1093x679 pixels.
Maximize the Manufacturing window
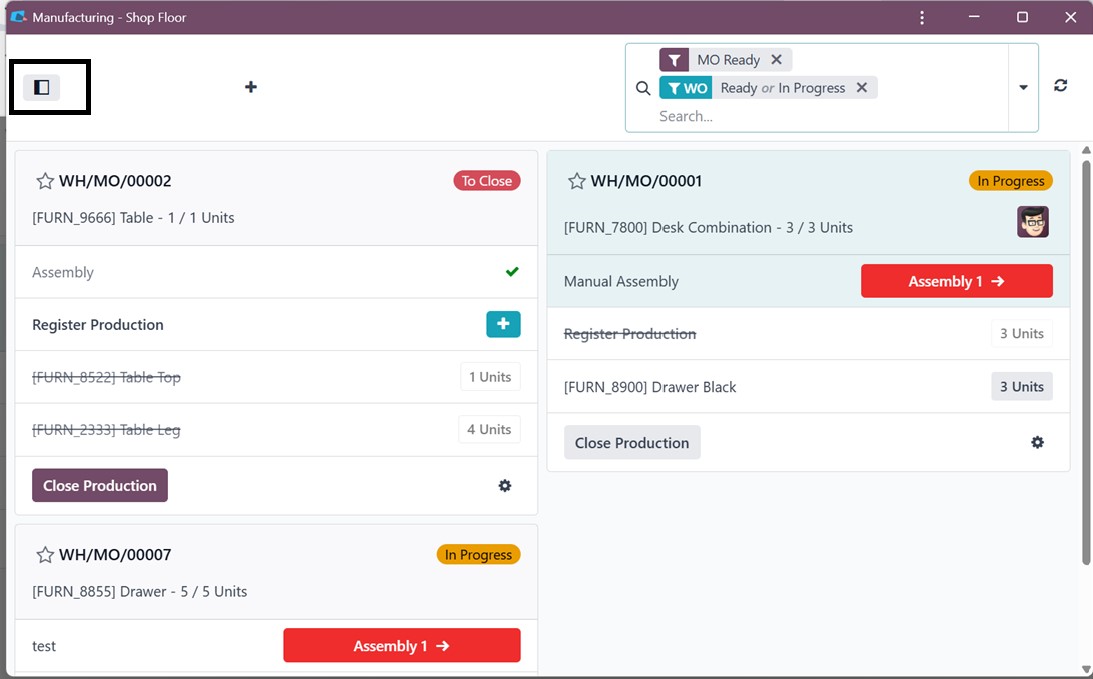[x=1022, y=17]
